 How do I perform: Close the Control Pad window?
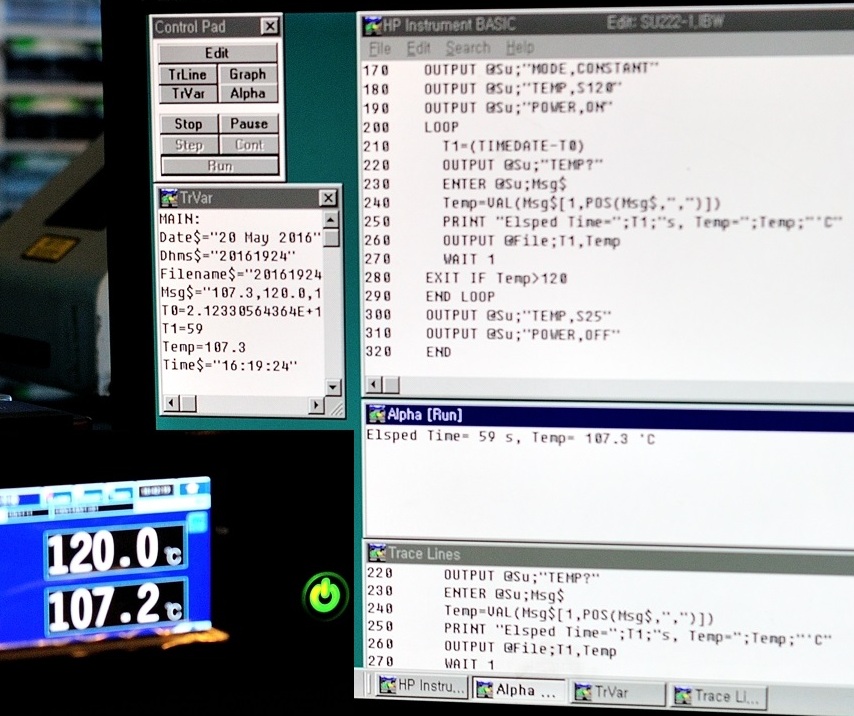point(269,27)
